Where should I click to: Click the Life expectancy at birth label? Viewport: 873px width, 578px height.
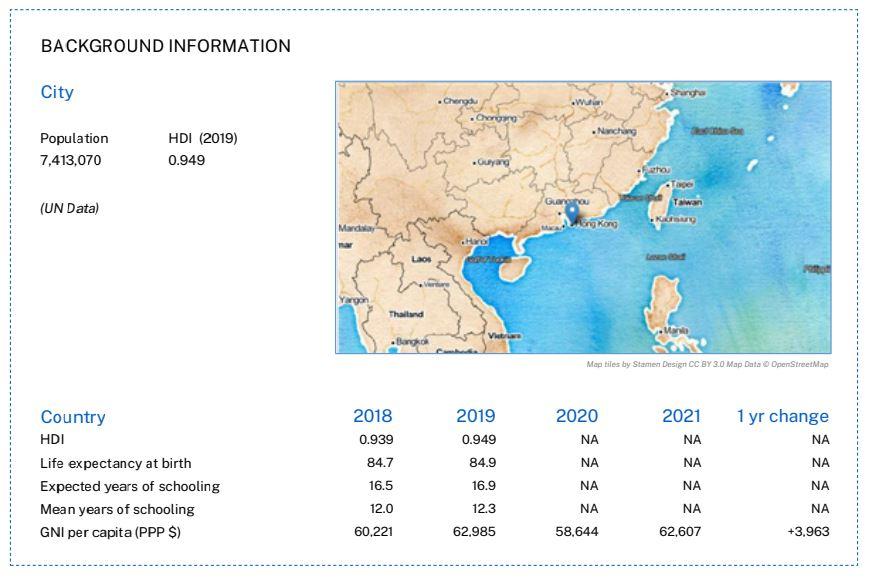point(115,463)
